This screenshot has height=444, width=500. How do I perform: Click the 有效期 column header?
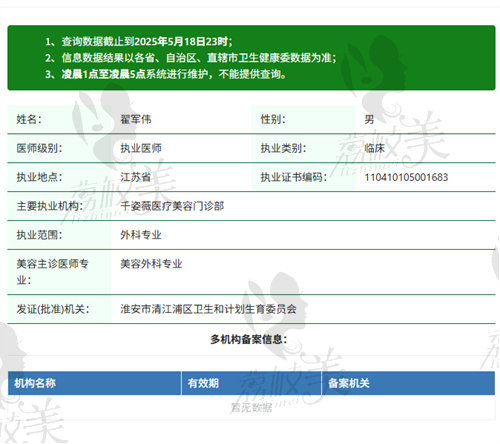[x=203, y=383]
